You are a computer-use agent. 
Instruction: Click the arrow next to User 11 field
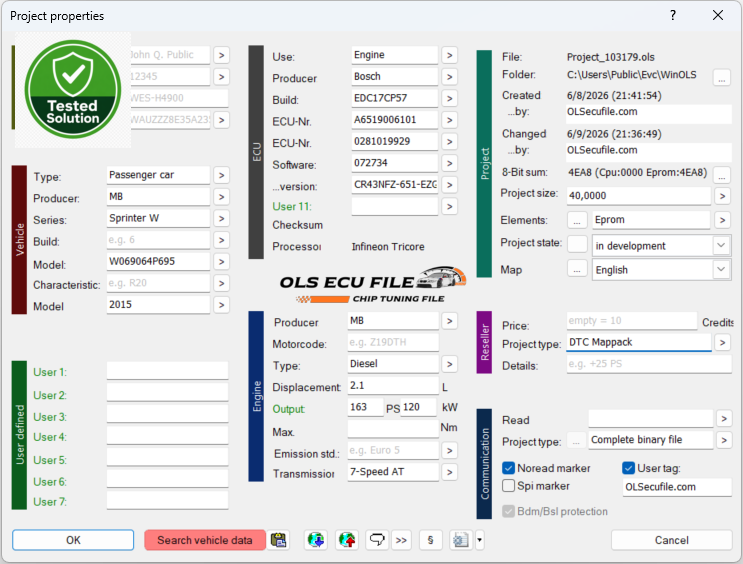449,207
